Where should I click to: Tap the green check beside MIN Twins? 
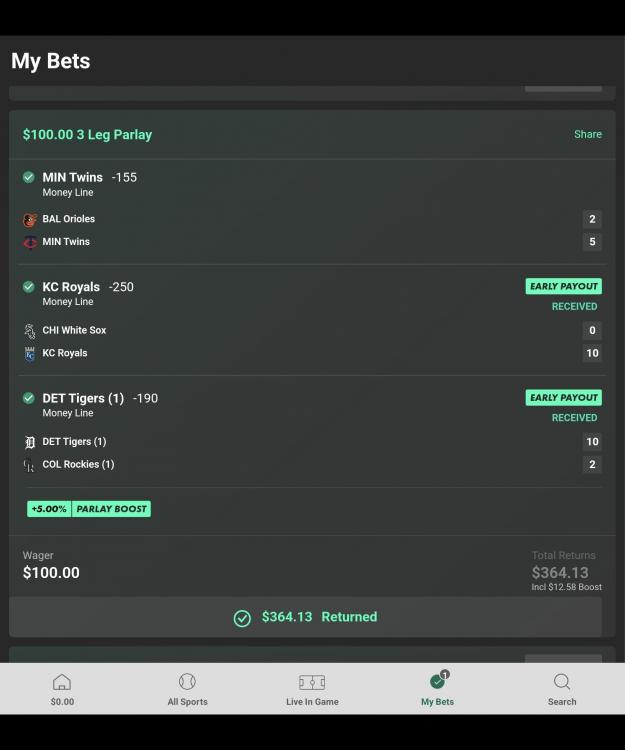29,177
